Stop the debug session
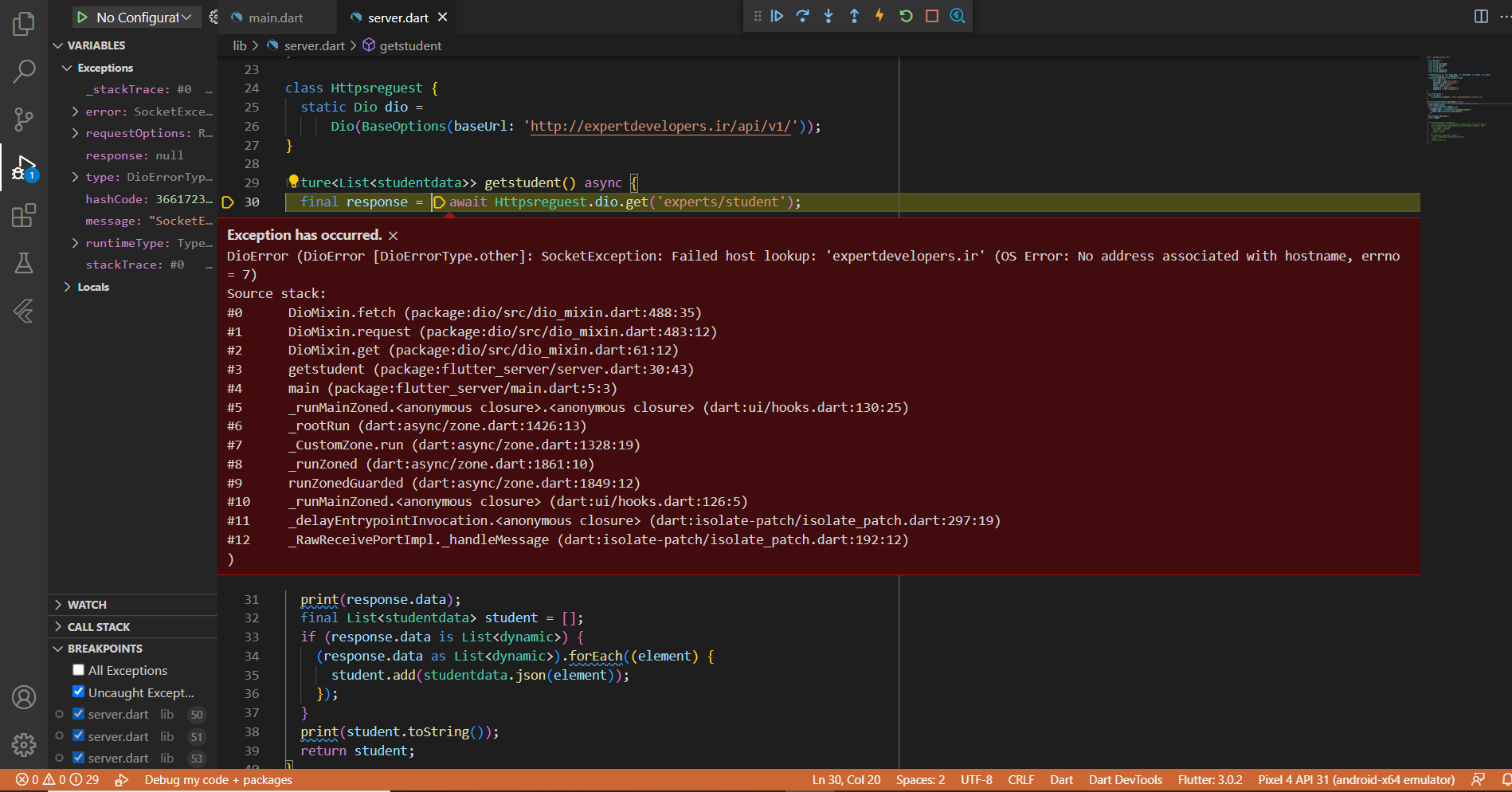Image resolution: width=1512 pixels, height=792 pixels. [x=931, y=16]
